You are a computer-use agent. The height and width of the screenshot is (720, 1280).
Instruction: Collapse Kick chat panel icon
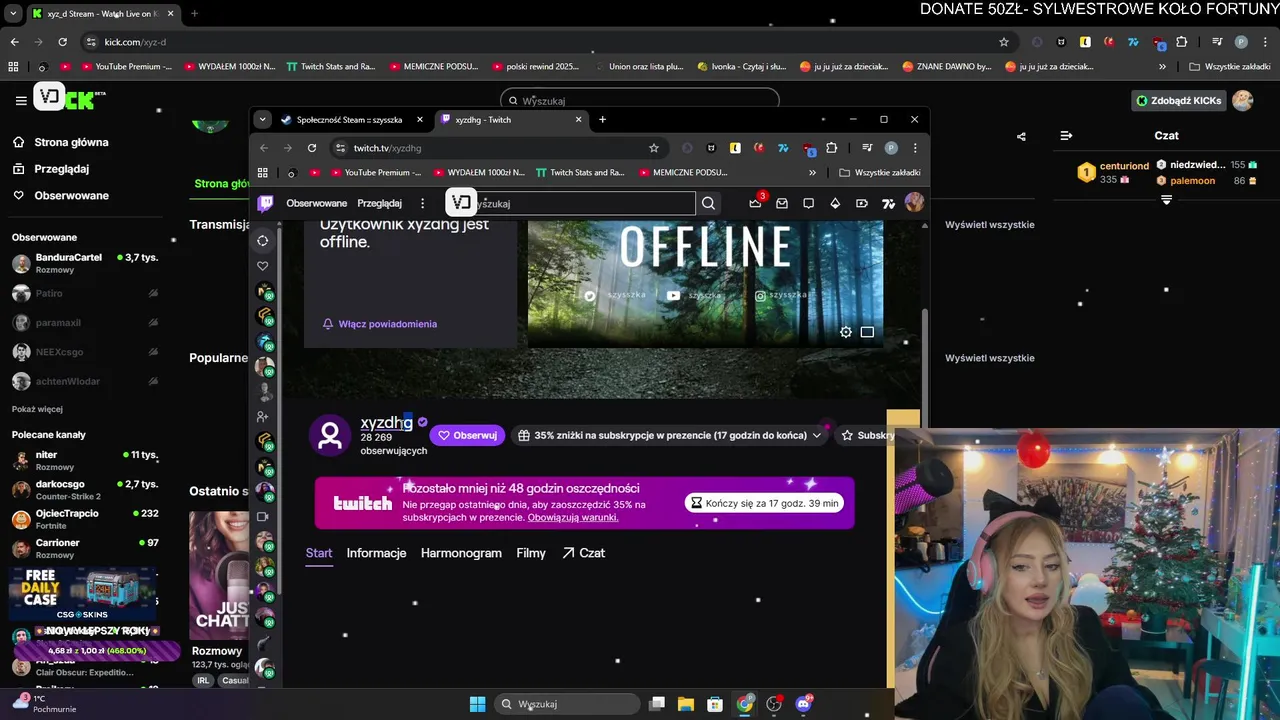(x=1066, y=135)
